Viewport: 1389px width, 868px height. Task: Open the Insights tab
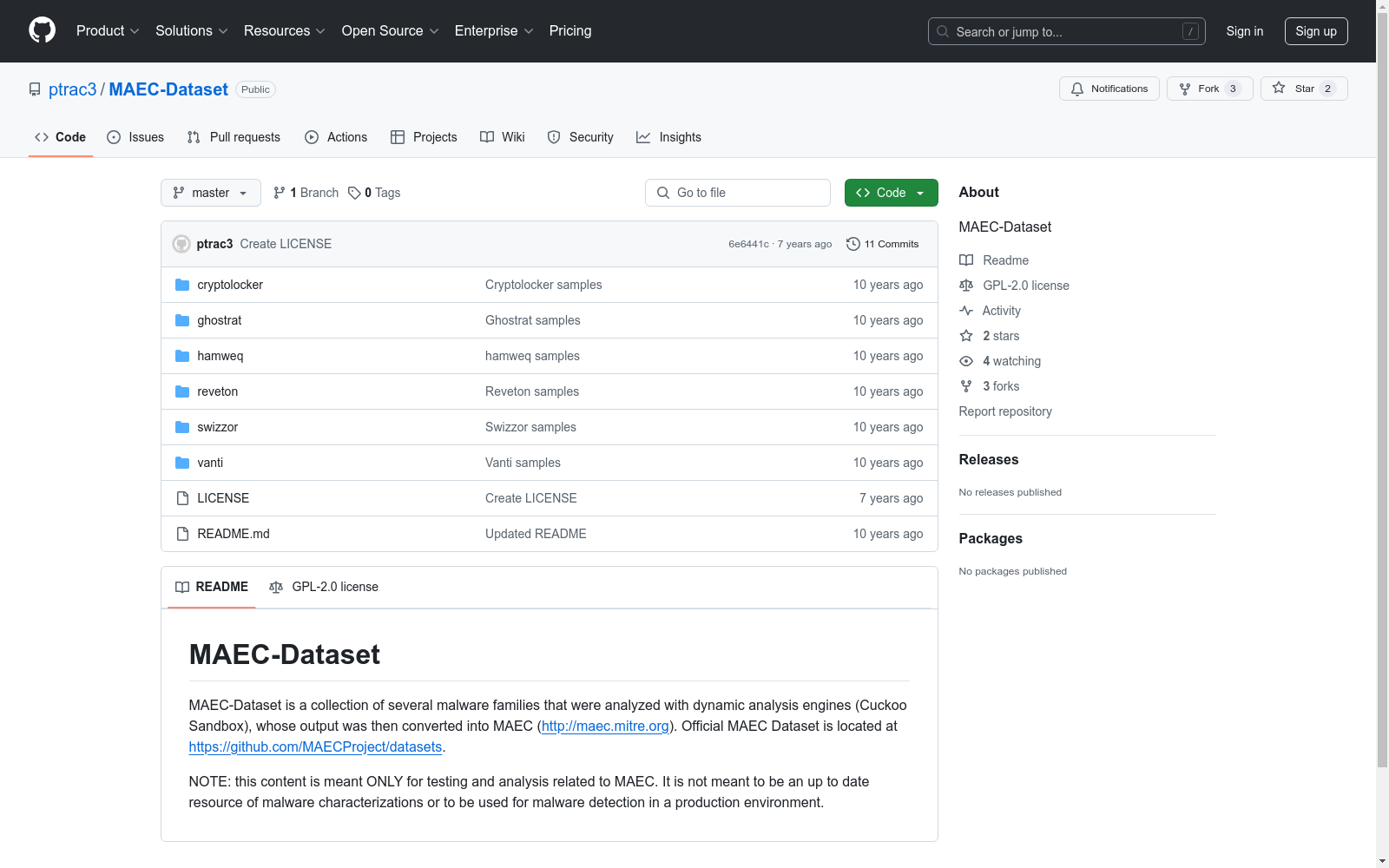click(x=668, y=137)
